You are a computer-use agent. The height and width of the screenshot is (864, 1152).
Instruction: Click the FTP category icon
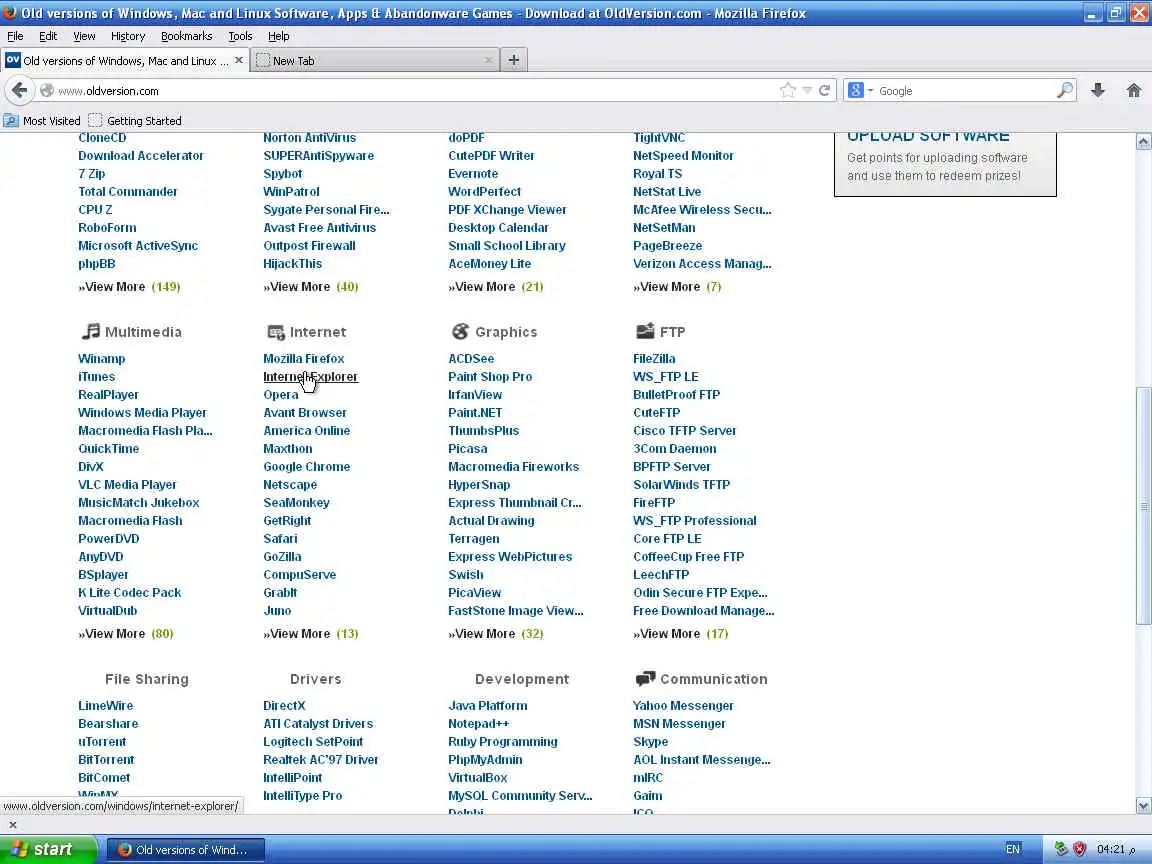click(x=645, y=331)
